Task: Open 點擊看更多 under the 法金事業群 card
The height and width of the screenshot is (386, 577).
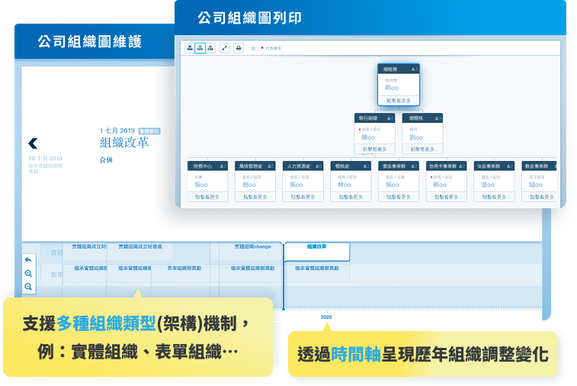Action: 494,197
